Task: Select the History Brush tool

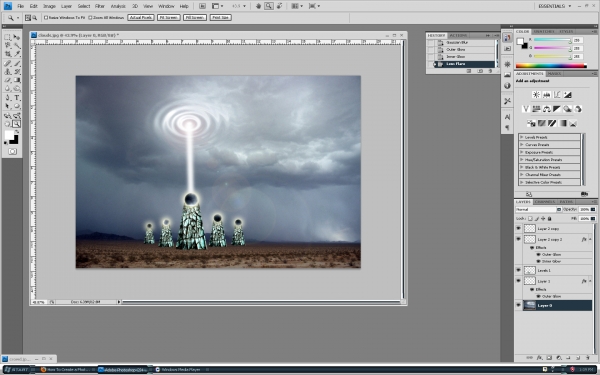Action: pyautogui.click(x=17, y=72)
